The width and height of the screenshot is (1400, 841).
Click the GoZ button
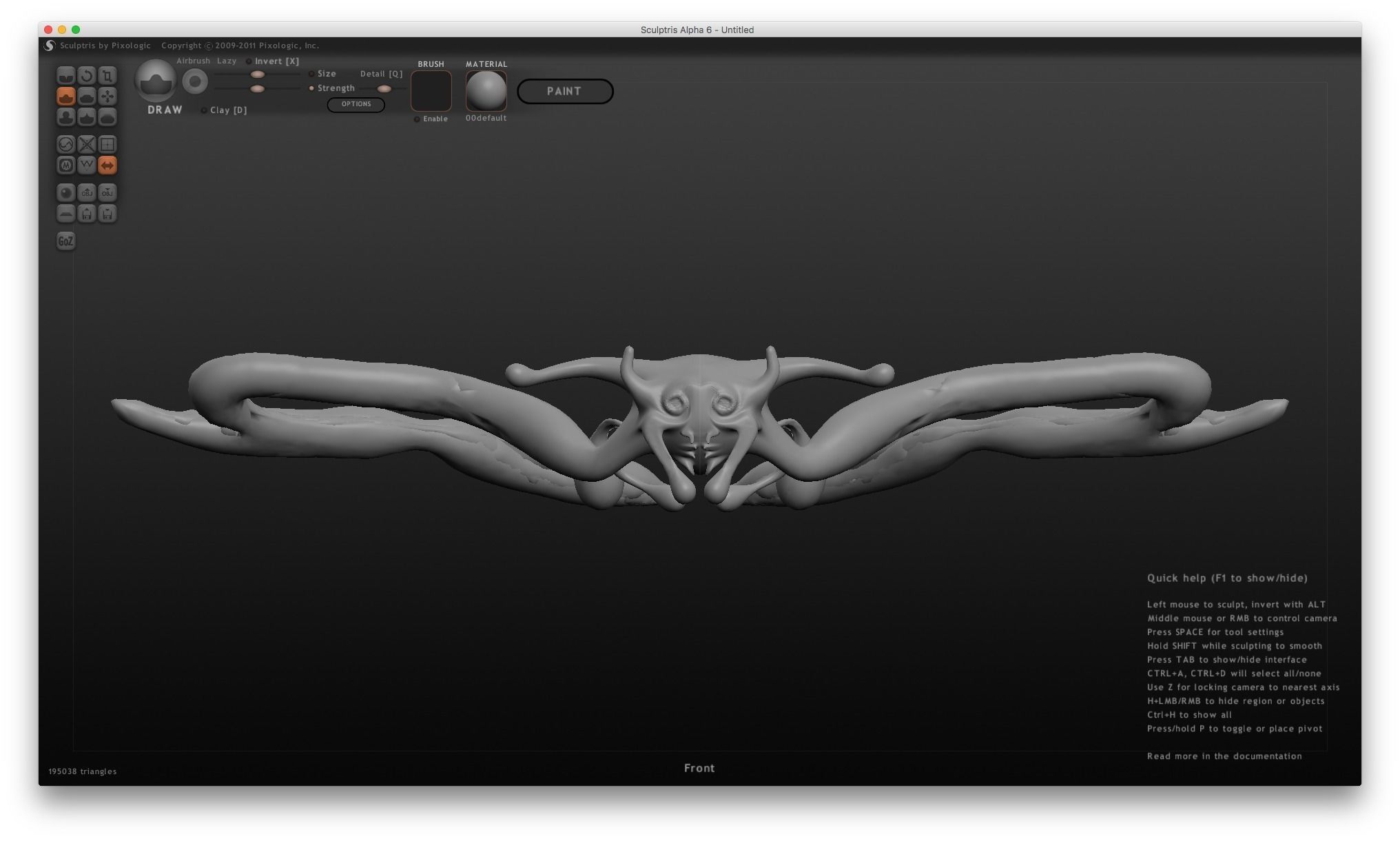pyautogui.click(x=65, y=241)
